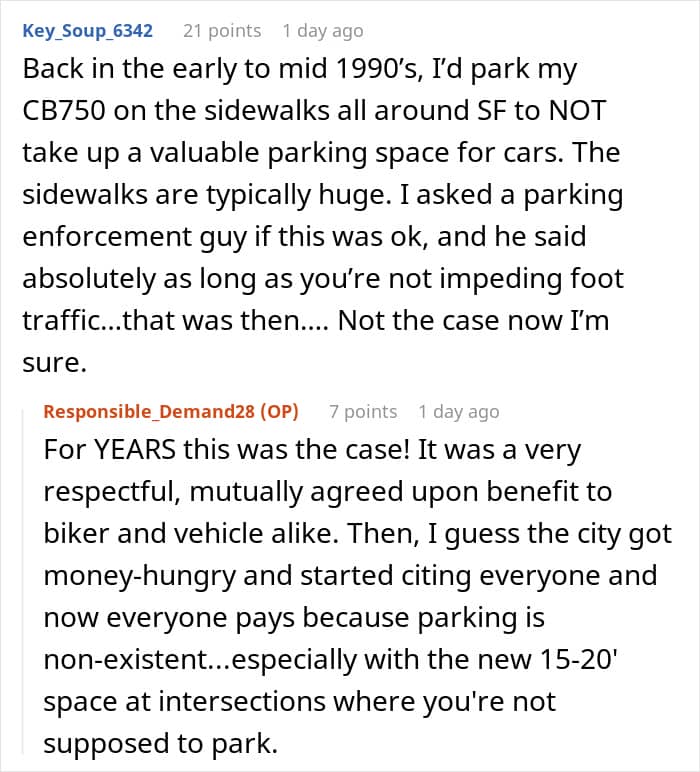
Task: Click the text 'impeding foot' in the comment
Action: tap(531, 279)
